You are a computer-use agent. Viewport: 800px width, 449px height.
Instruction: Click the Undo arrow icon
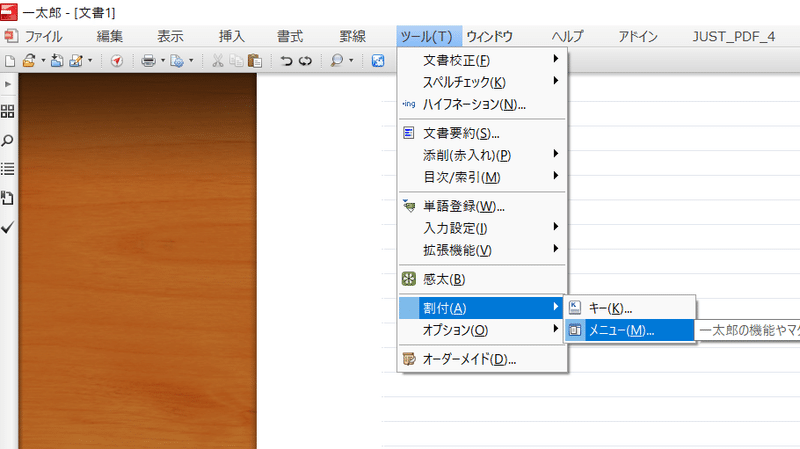click(x=286, y=61)
